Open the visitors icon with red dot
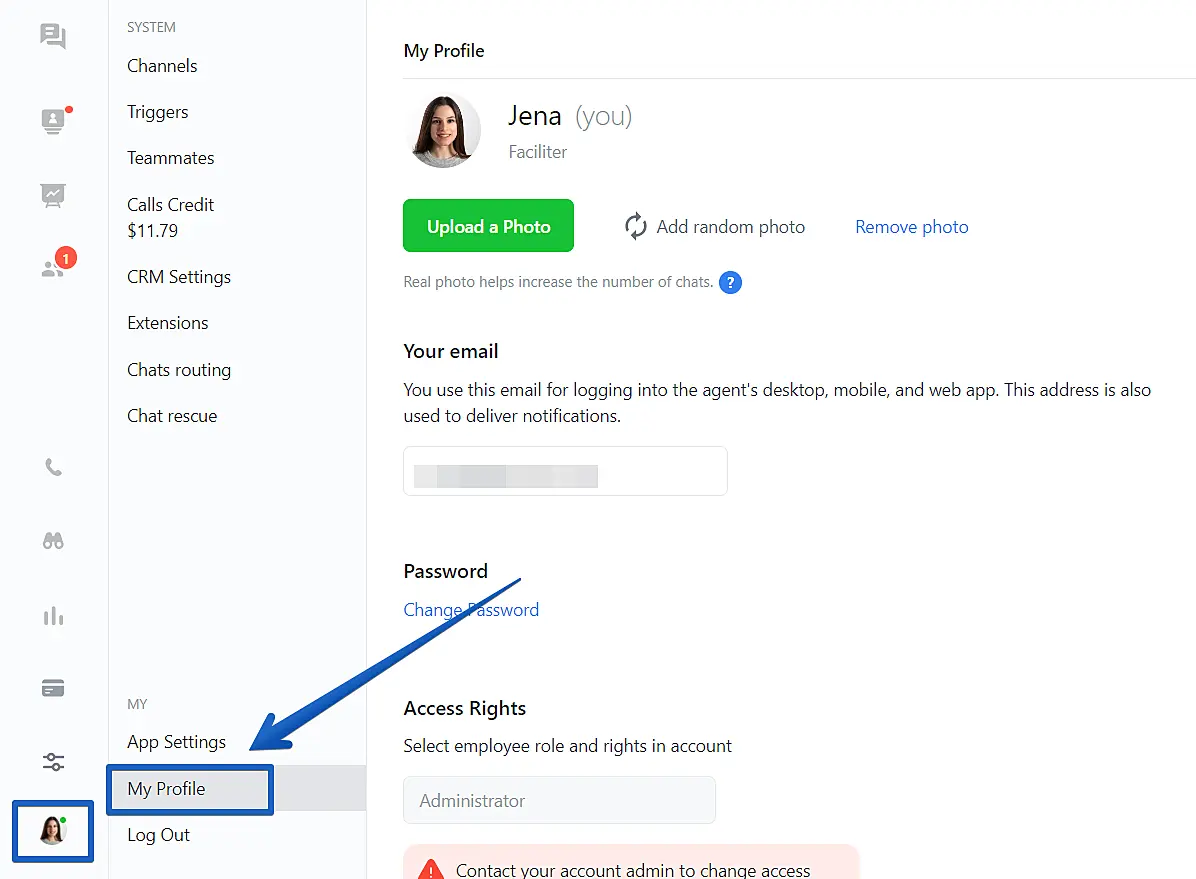This screenshot has width=1196, height=879. tap(53, 122)
